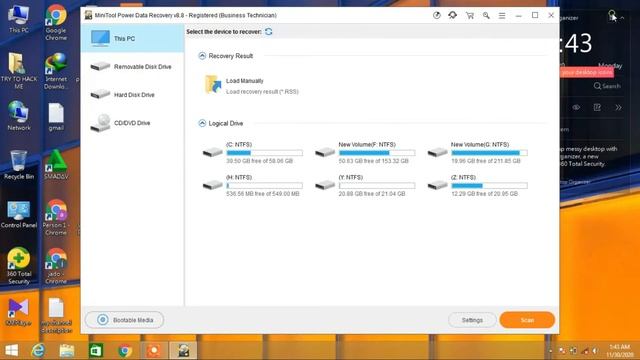The image size is (640, 360).
Task: Click the Bootable Media button
Action: click(x=124, y=320)
